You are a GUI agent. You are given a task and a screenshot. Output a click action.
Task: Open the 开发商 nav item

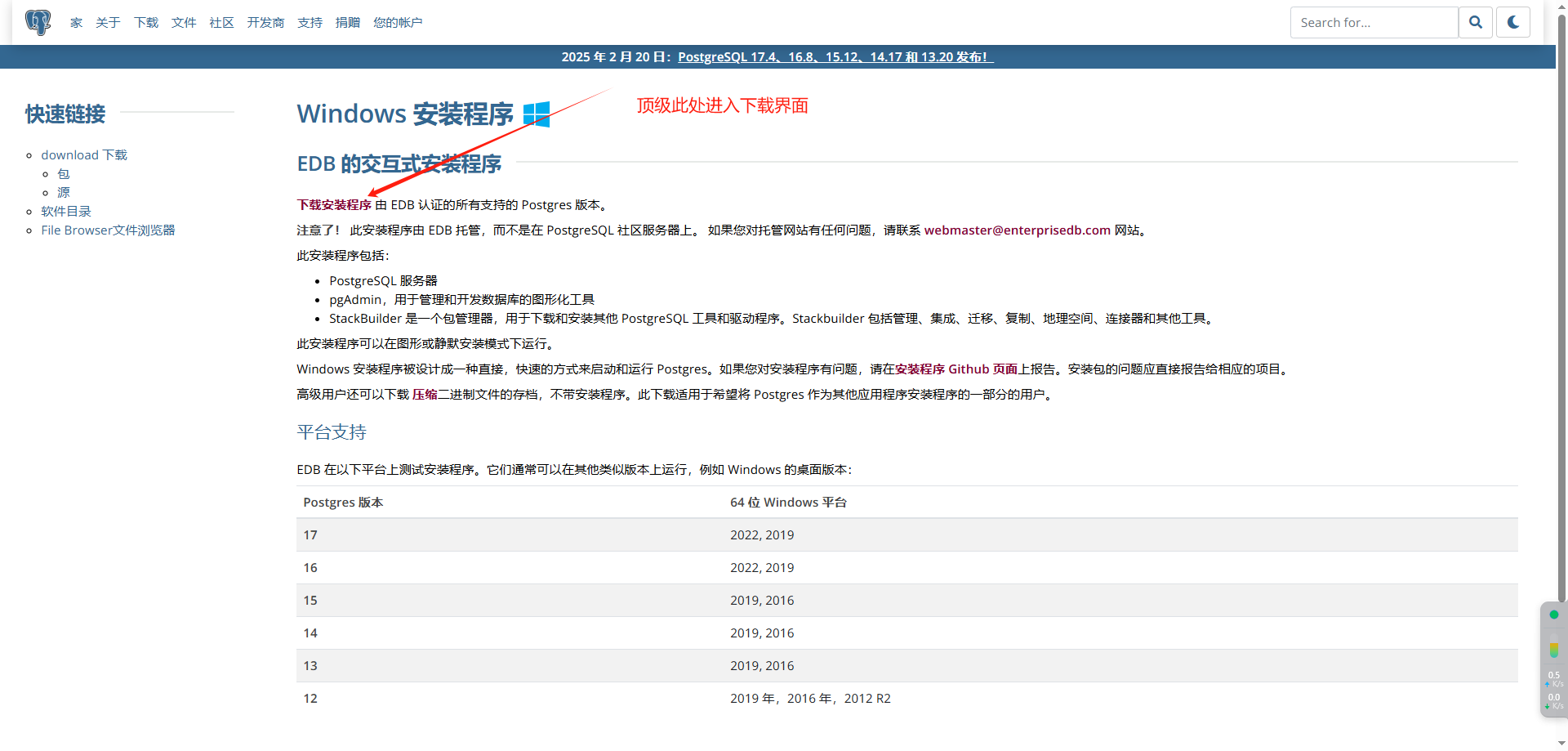point(265,22)
